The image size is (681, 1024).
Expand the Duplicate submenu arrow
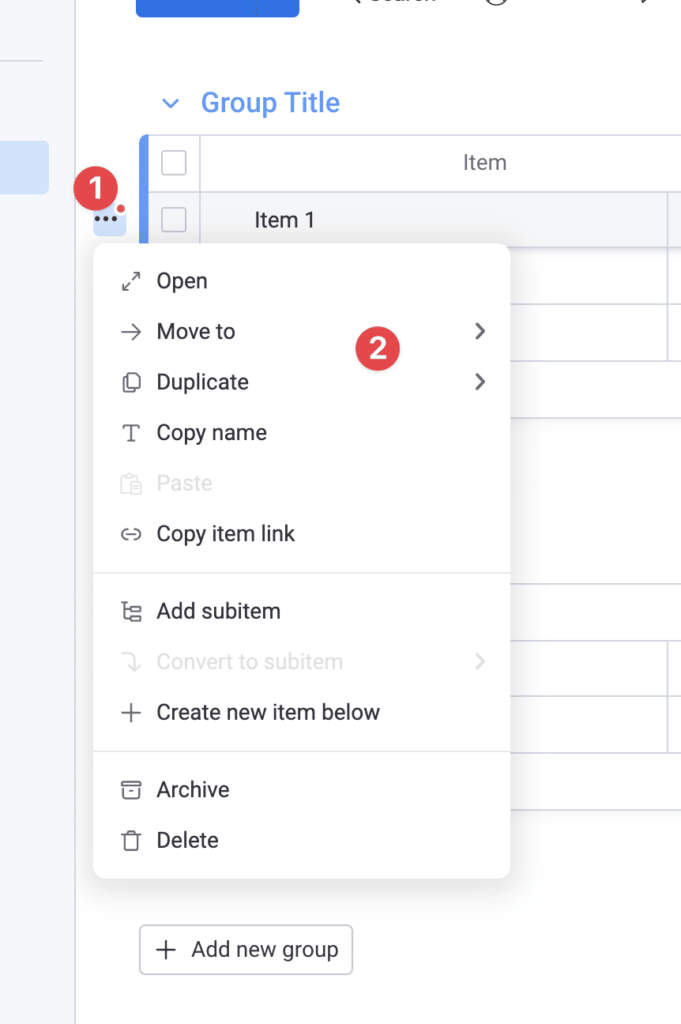pos(480,381)
